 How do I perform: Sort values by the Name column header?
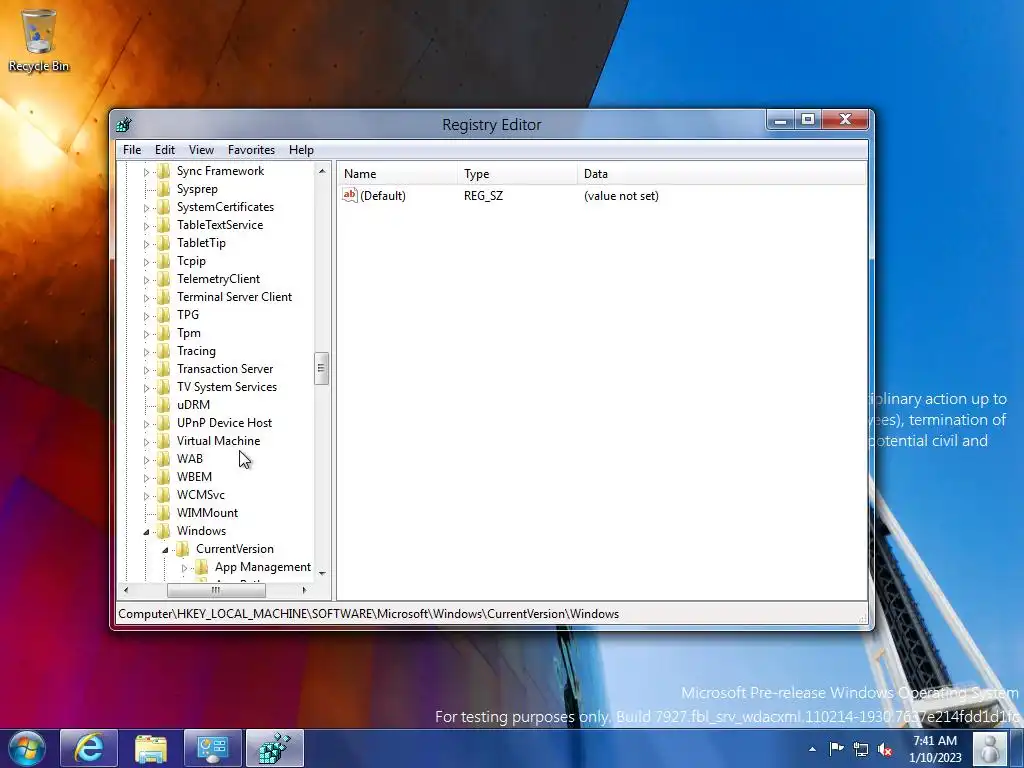pos(398,174)
